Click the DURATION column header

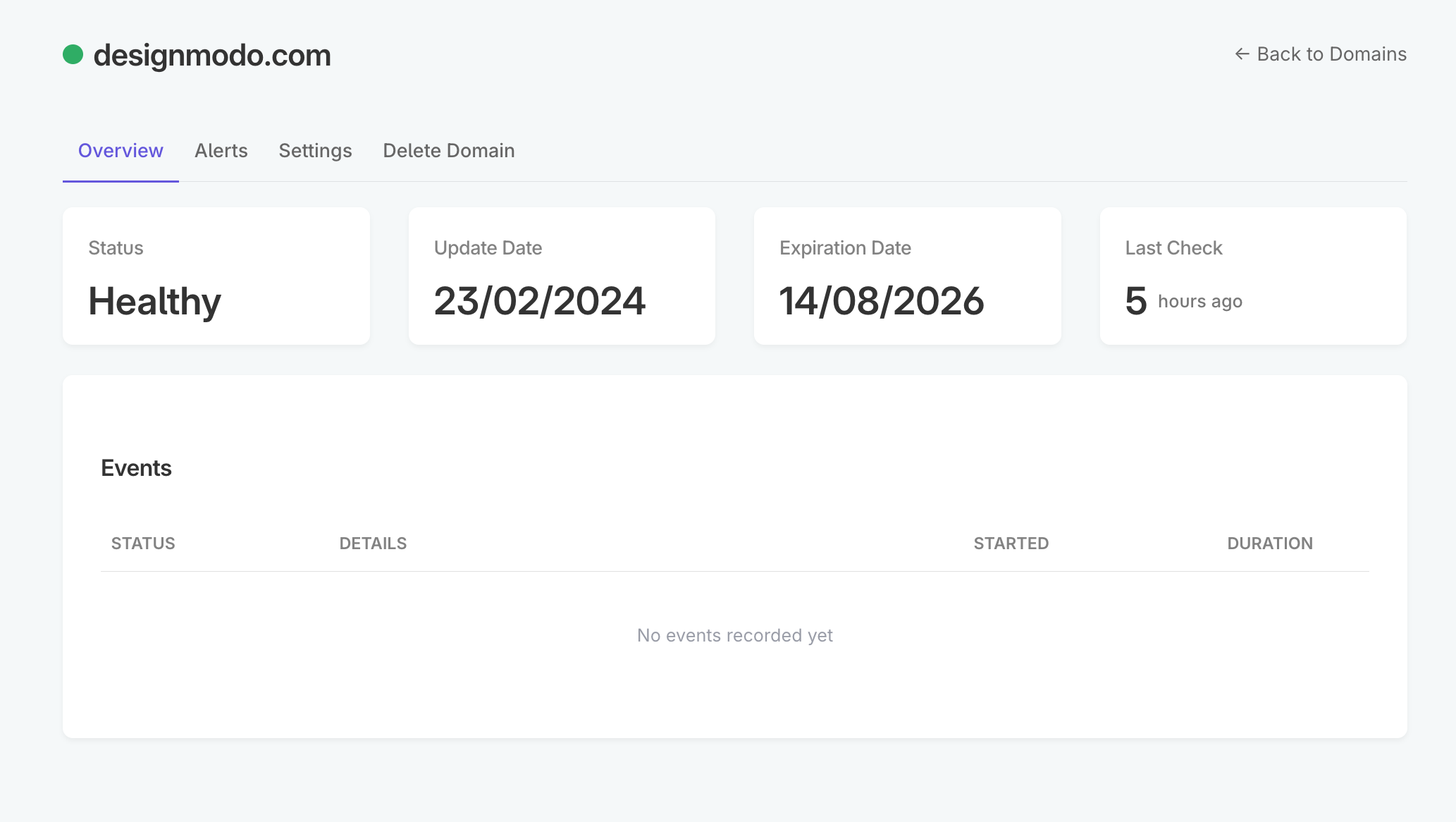coord(1270,543)
